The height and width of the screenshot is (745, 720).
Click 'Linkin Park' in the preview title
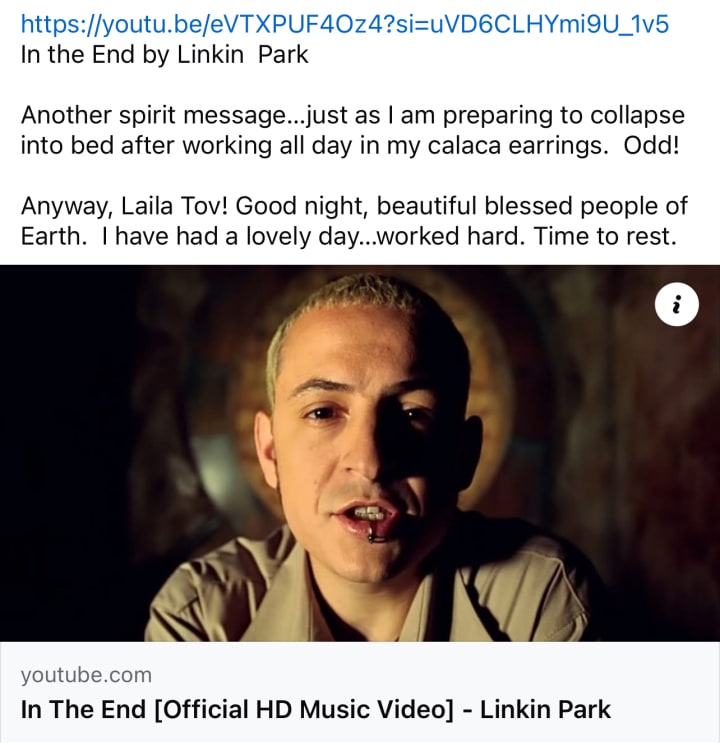545,709
